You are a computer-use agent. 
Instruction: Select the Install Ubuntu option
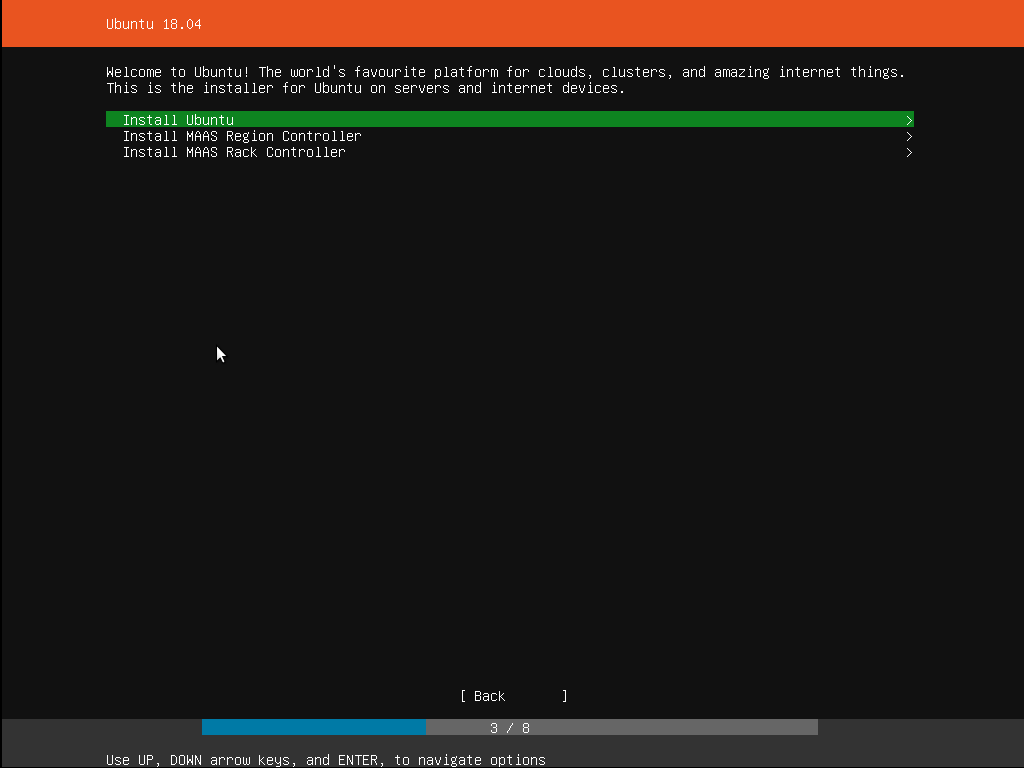[x=177, y=119]
